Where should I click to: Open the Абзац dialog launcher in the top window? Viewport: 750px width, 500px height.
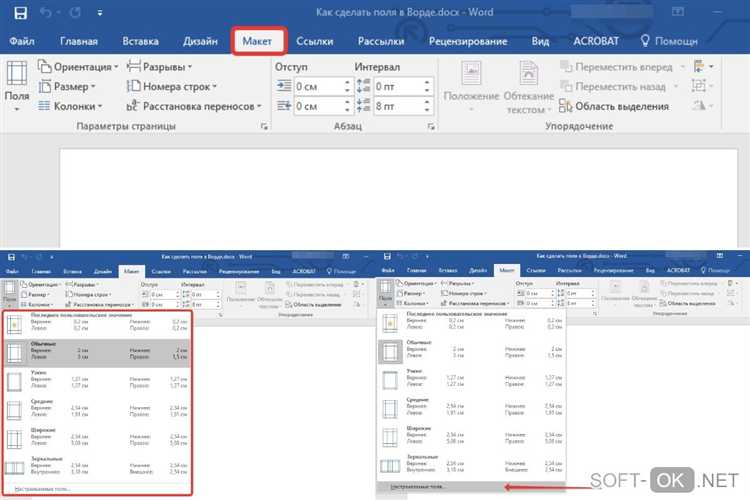(431, 126)
